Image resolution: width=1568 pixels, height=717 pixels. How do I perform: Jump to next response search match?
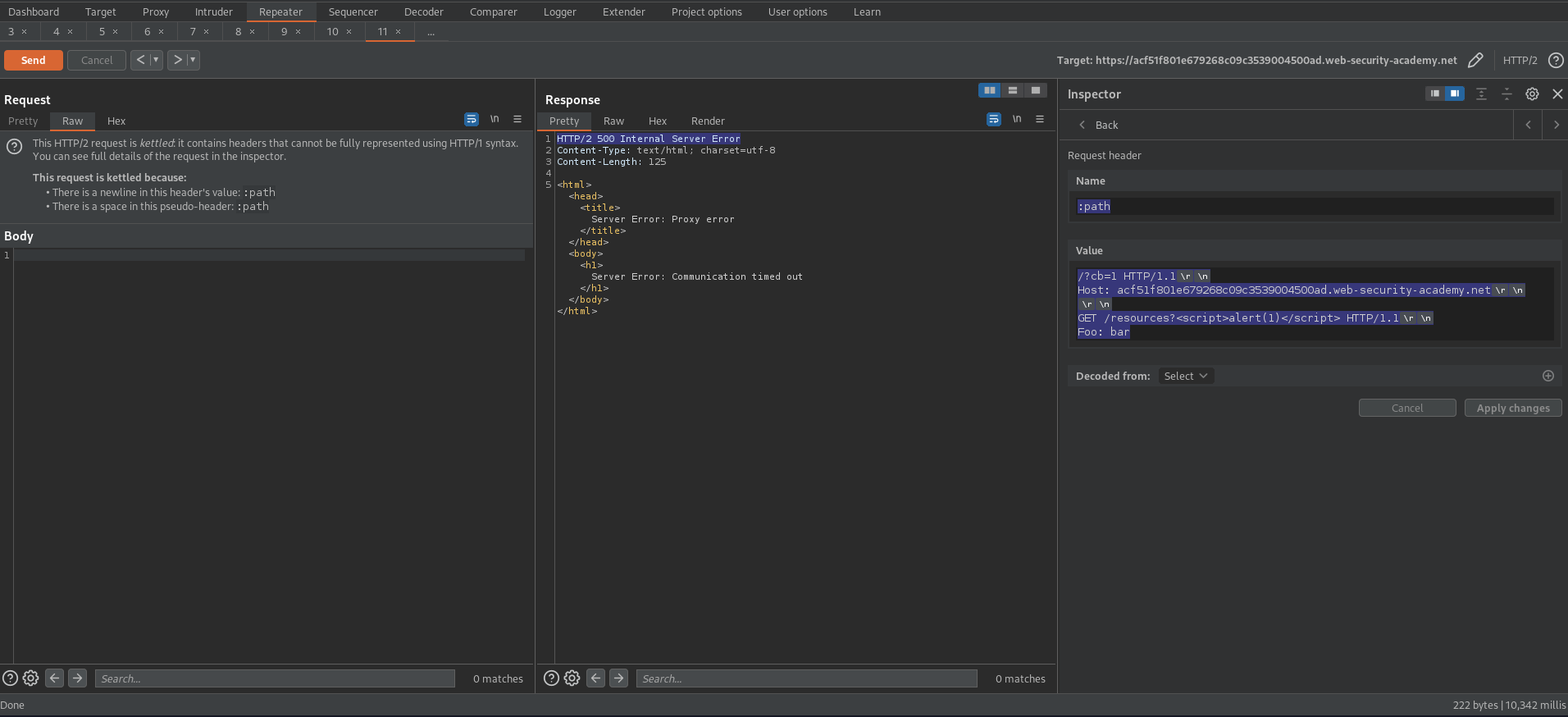pos(619,678)
